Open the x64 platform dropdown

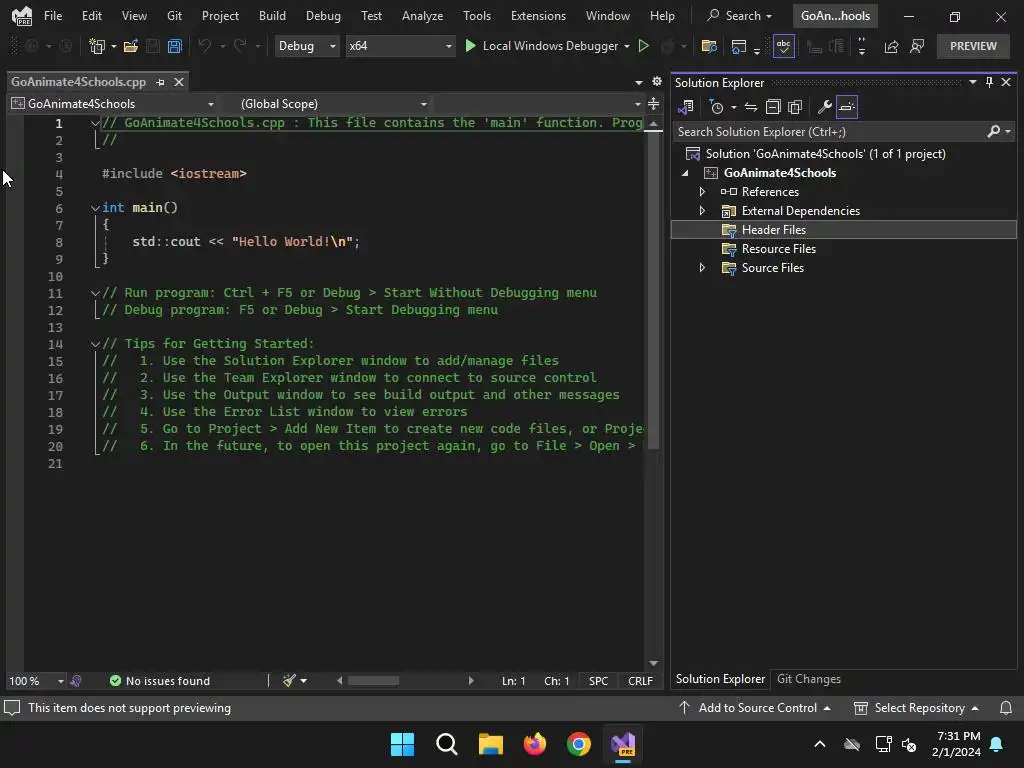coord(400,46)
